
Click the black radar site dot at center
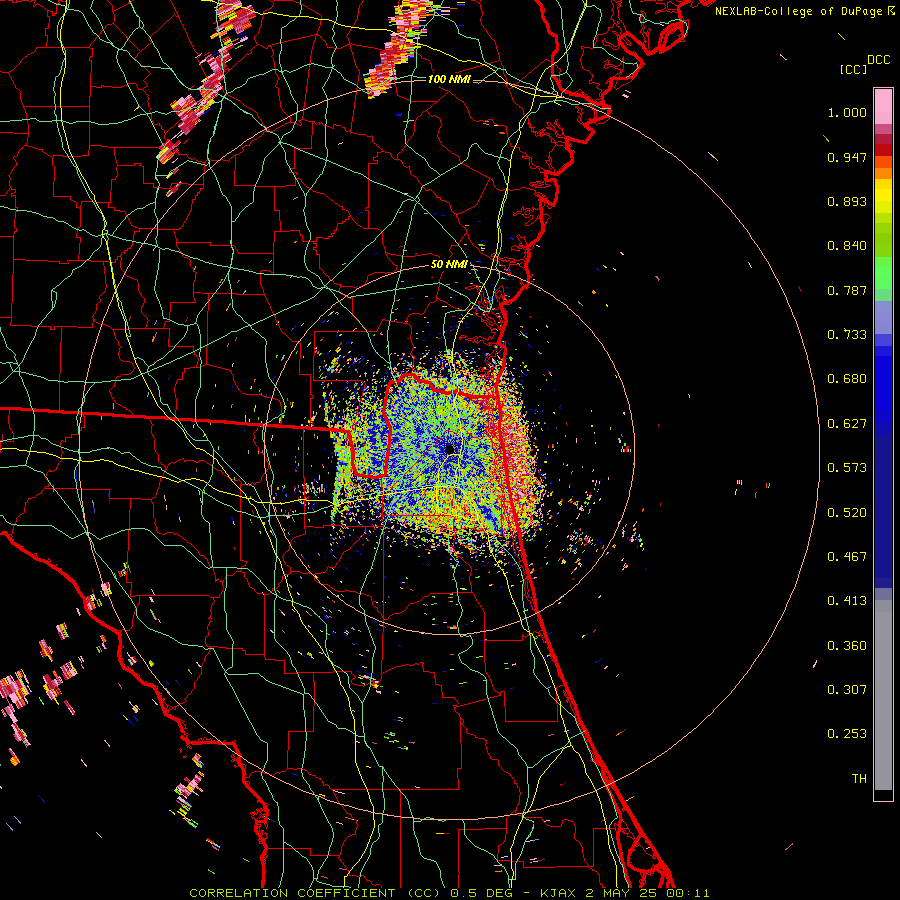point(451,449)
